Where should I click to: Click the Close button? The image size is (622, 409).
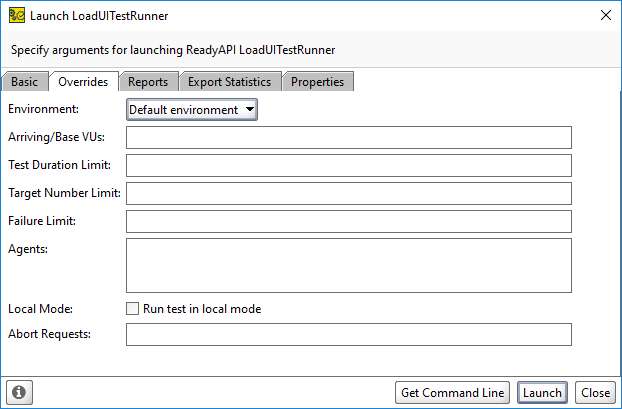[595, 393]
